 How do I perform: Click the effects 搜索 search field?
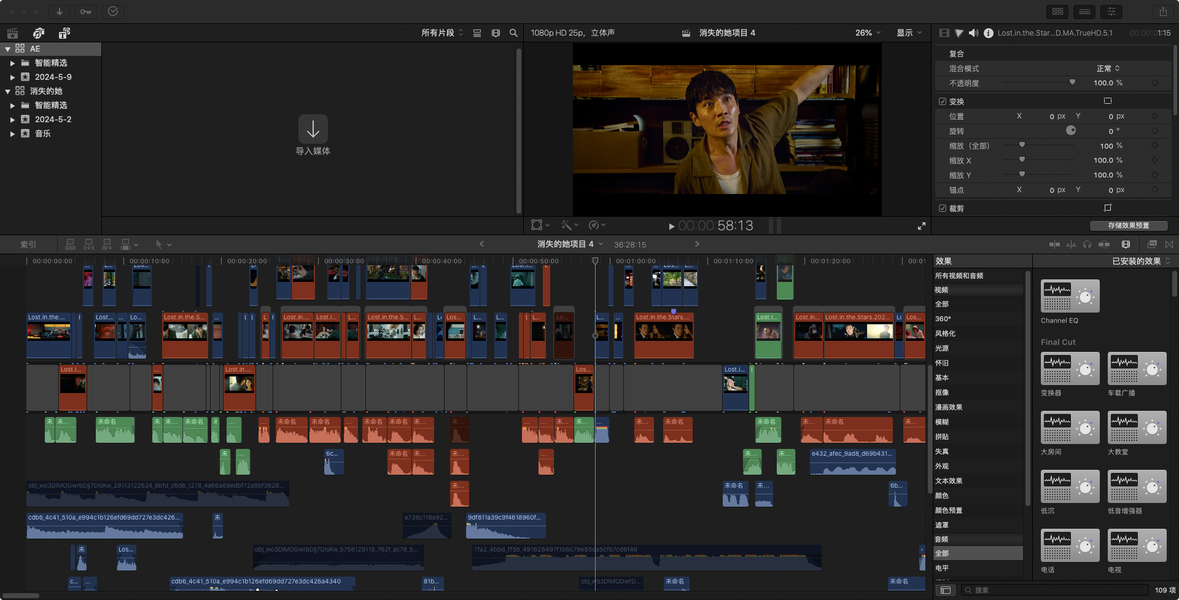pyautogui.click(x=1054, y=590)
